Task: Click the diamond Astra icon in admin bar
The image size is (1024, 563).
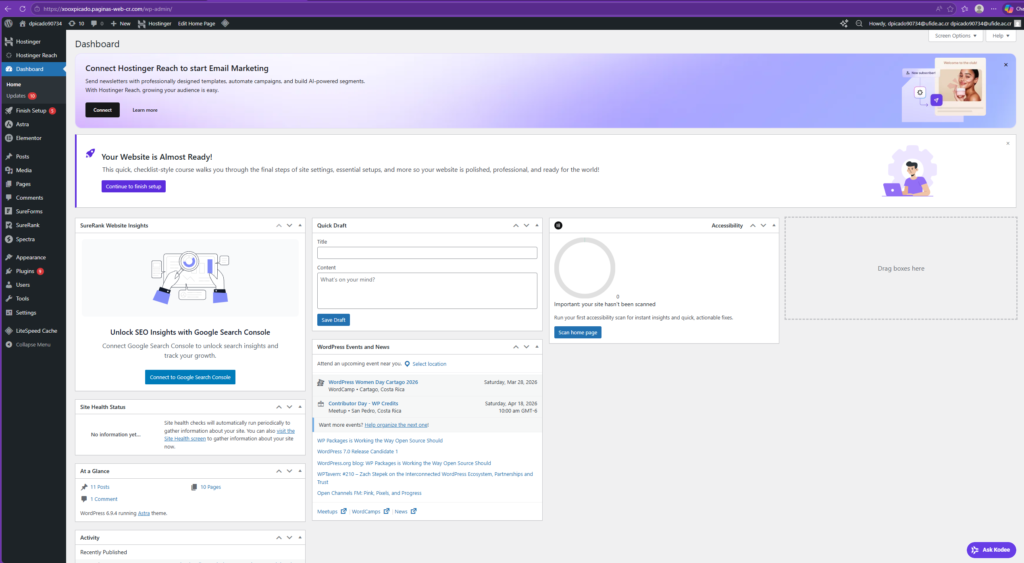Action: 225,24
